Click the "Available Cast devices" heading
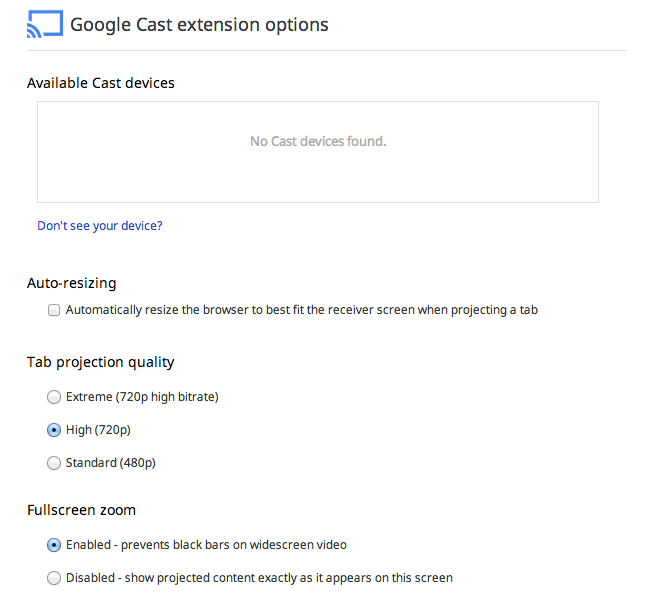Screen dimensions: 653x611 pos(101,83)
